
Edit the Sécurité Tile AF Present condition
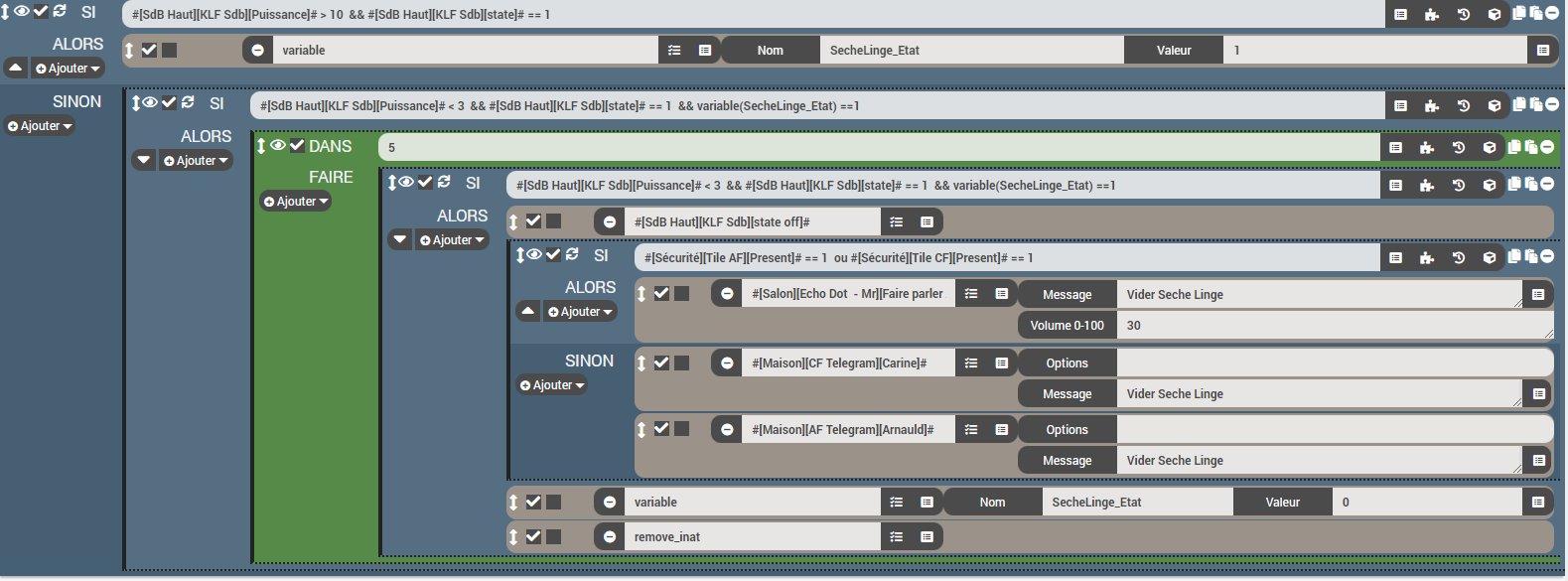tap(1007, 257)
